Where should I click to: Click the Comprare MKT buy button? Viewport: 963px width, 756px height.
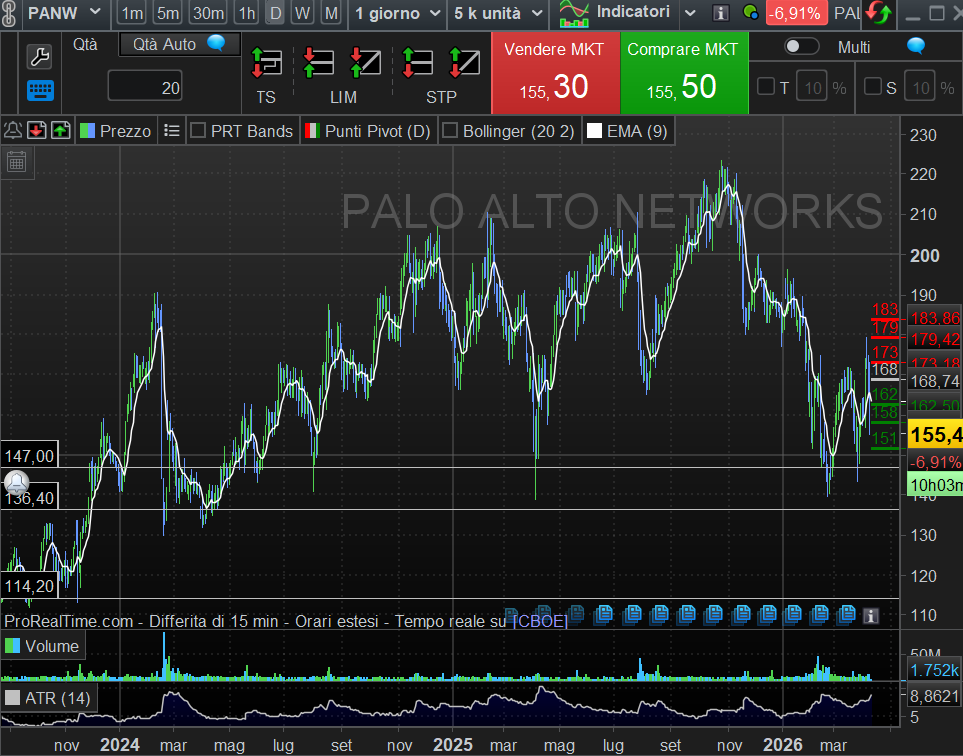click(x=684, y=73)
